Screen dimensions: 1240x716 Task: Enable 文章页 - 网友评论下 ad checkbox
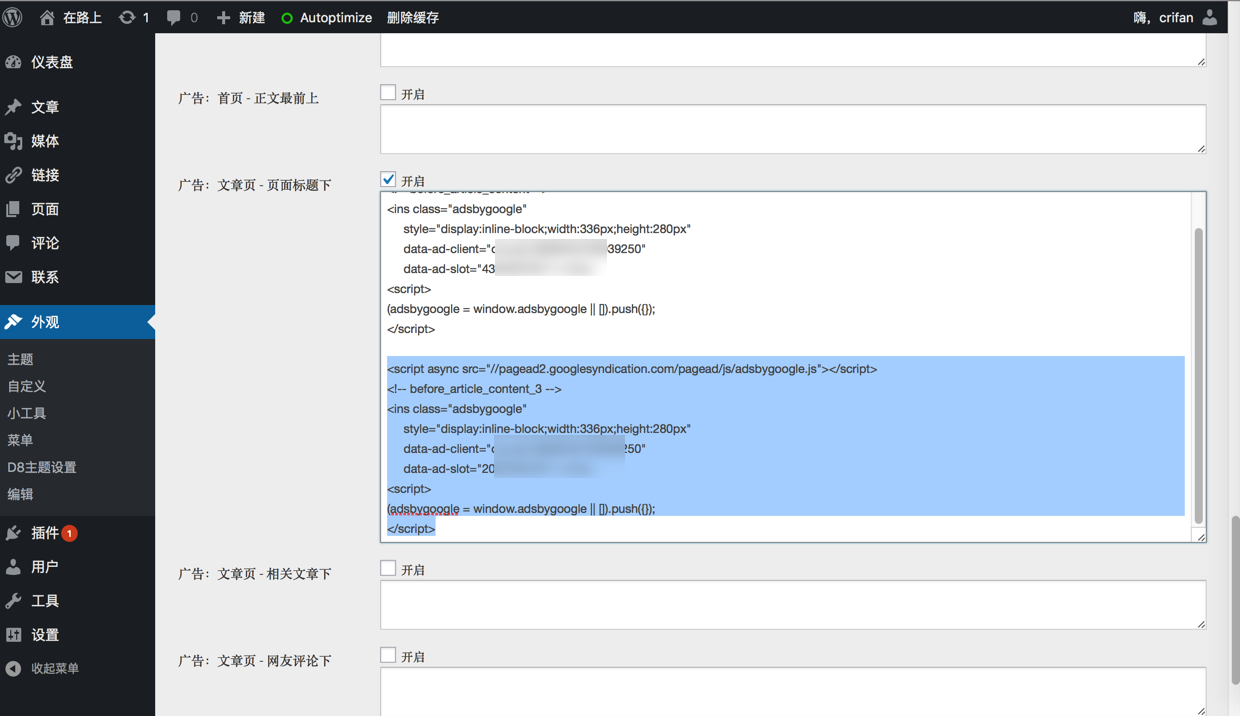[x=388, y=656]
